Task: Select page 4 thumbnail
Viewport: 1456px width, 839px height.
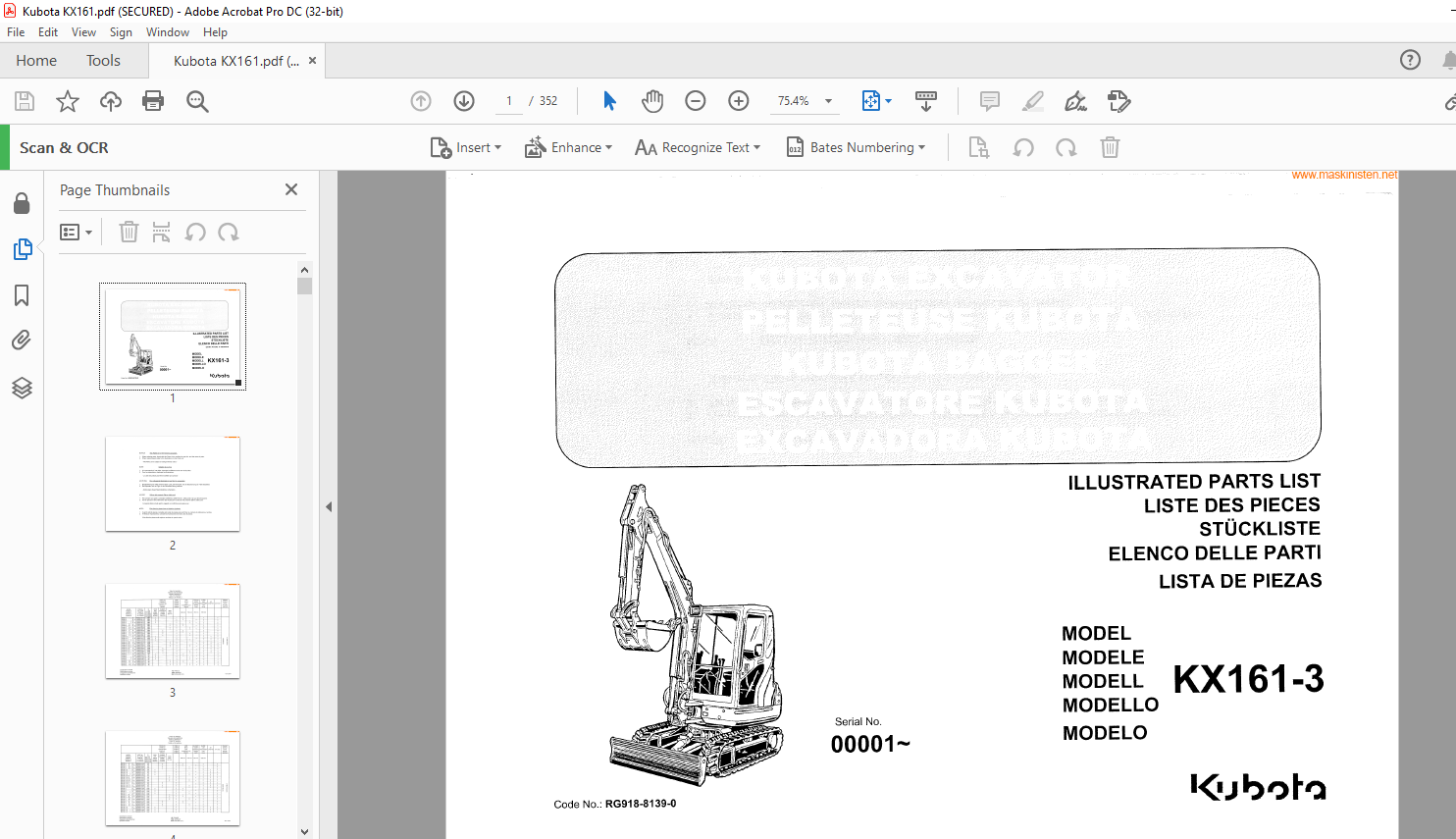Action: coord(173,778)
